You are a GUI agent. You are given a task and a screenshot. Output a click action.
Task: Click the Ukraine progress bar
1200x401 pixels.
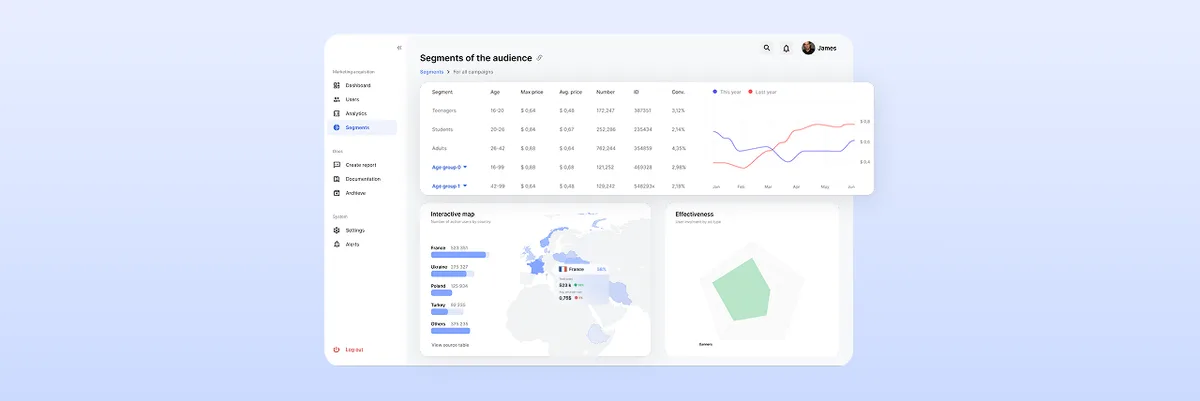[452, 274]
